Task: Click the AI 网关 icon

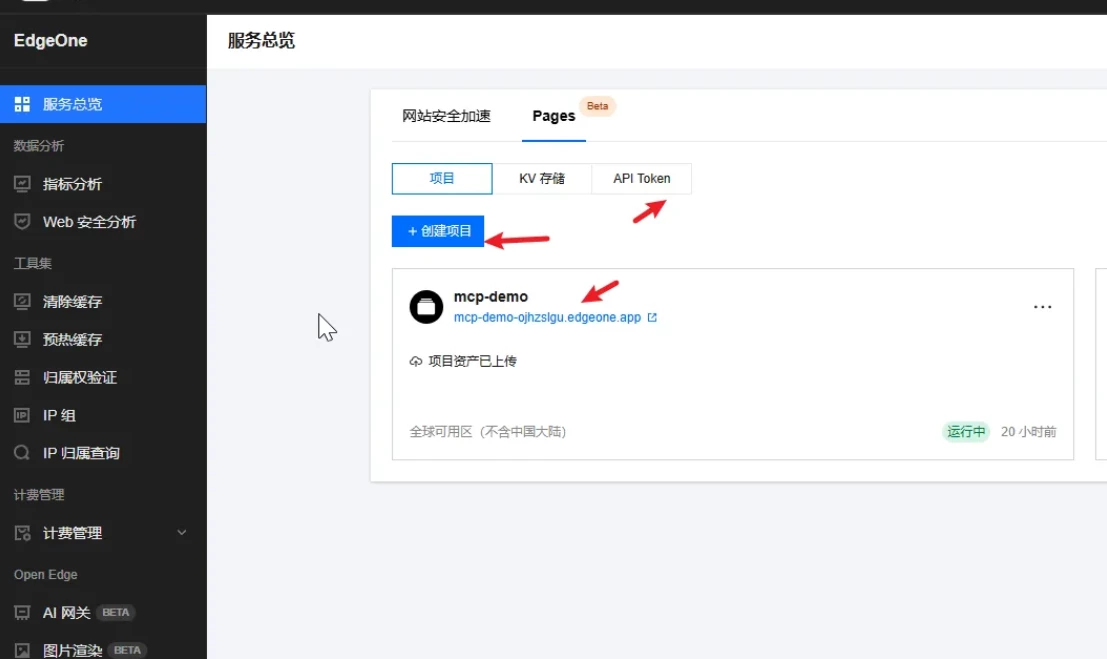Action: (x=22, y=612)
